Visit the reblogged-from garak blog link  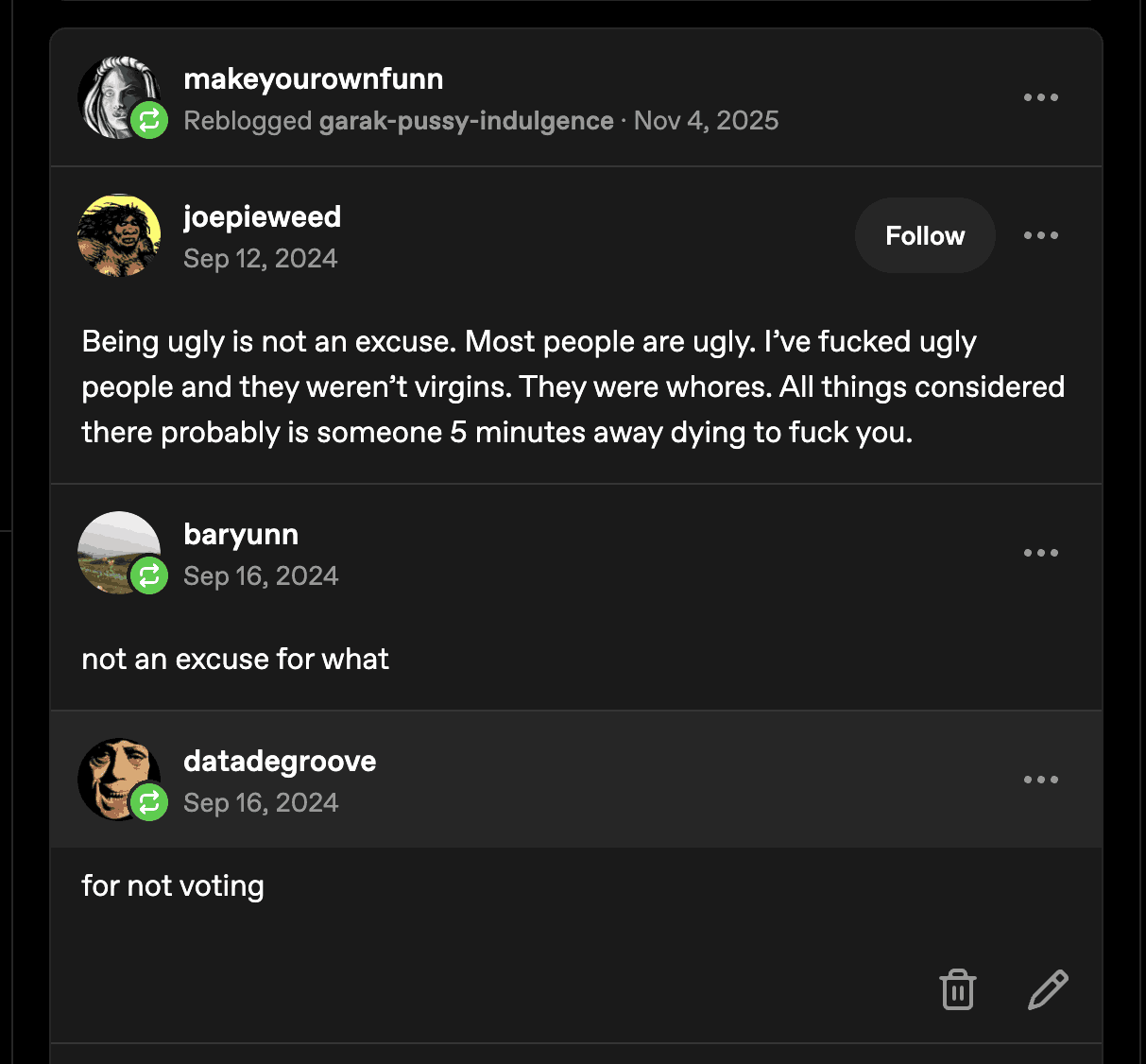466,121
